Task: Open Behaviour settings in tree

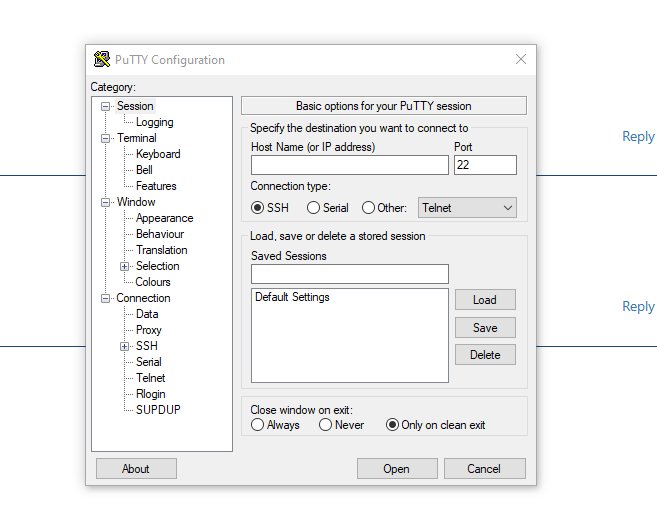Action: (160, 234)
